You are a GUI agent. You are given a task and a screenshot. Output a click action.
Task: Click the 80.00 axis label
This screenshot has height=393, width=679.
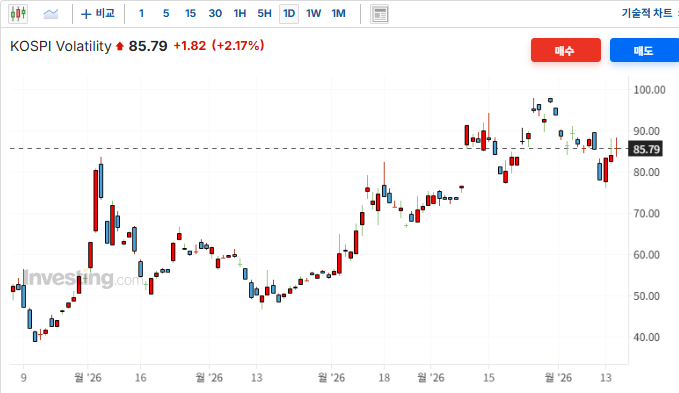[x=646, y=172]
